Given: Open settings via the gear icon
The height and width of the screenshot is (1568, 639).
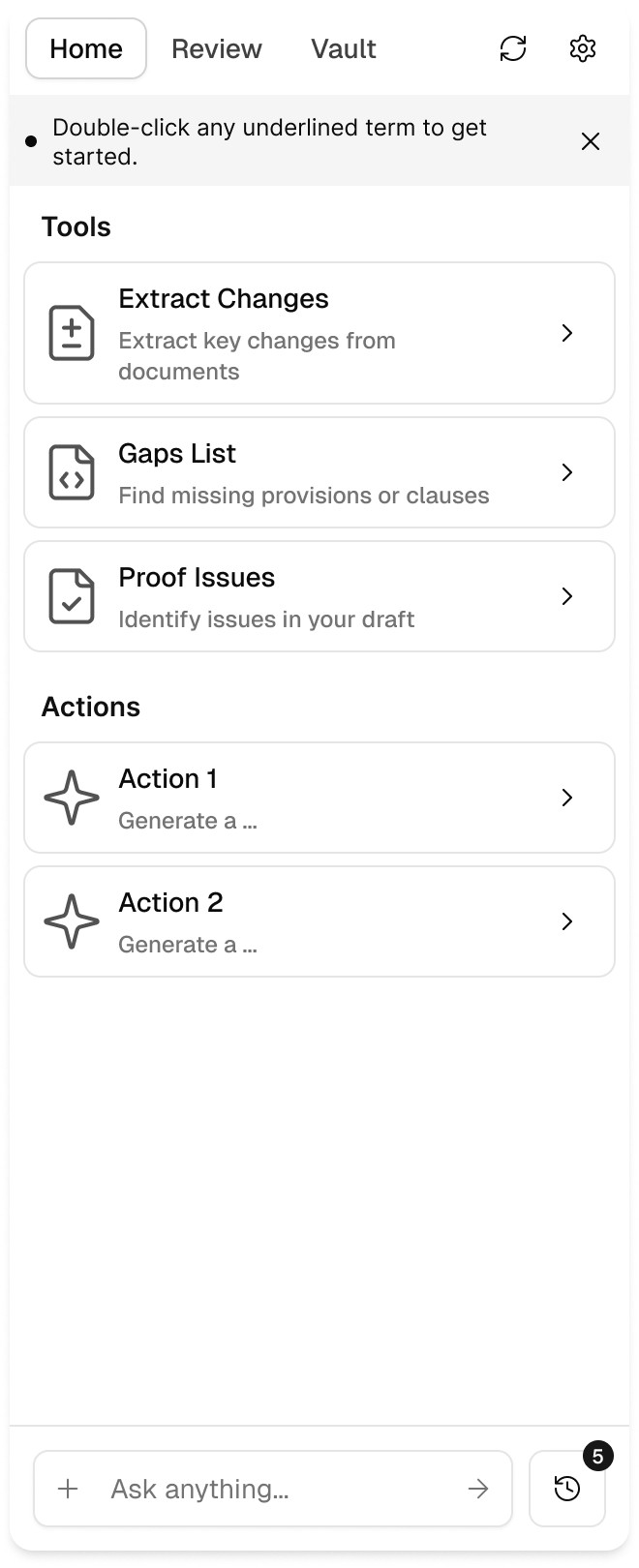Looking at the screenshot, I should 583,48.
